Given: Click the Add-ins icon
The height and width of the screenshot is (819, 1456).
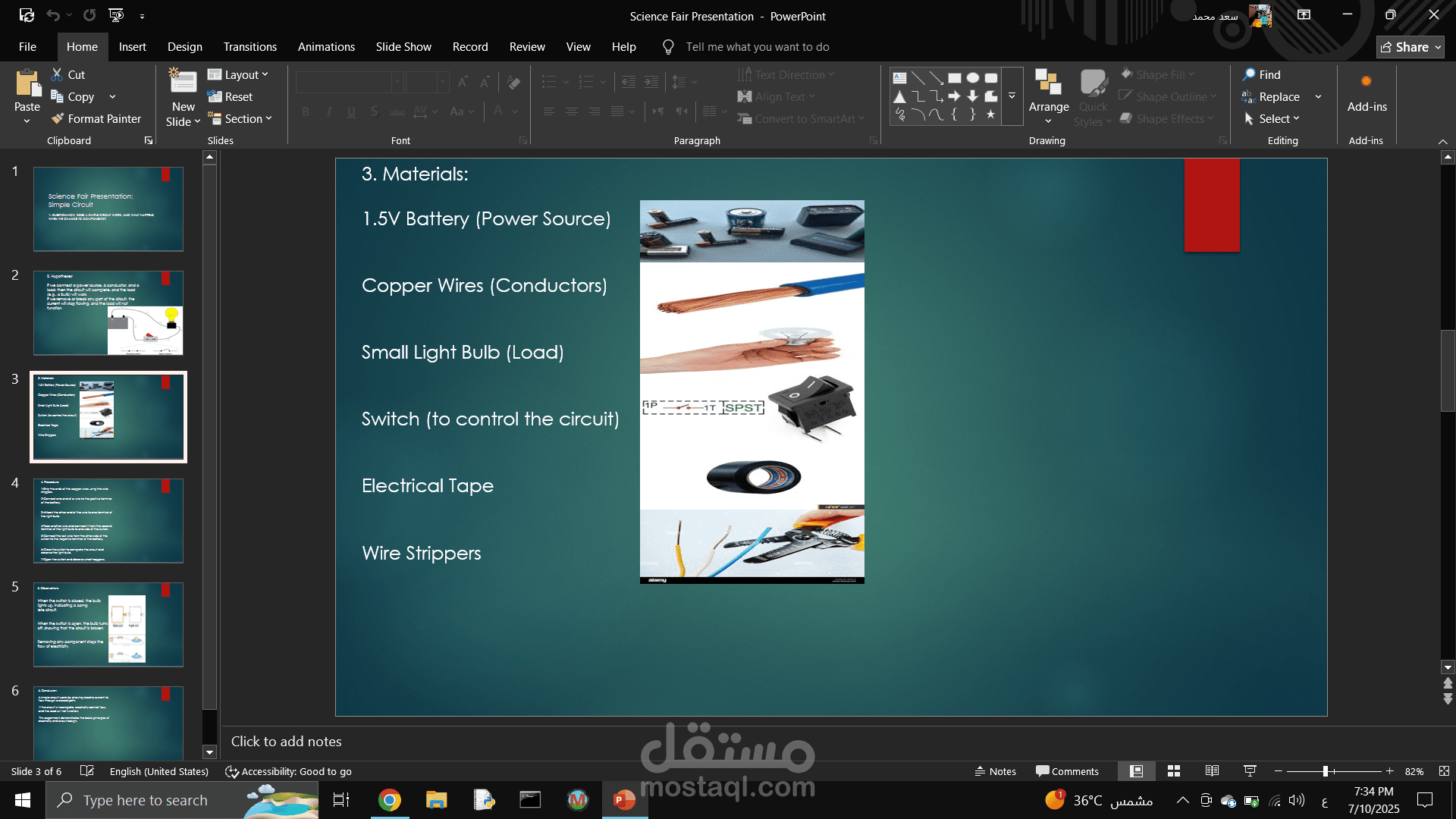Looking at the screenshot, I should pos(1367,82).
